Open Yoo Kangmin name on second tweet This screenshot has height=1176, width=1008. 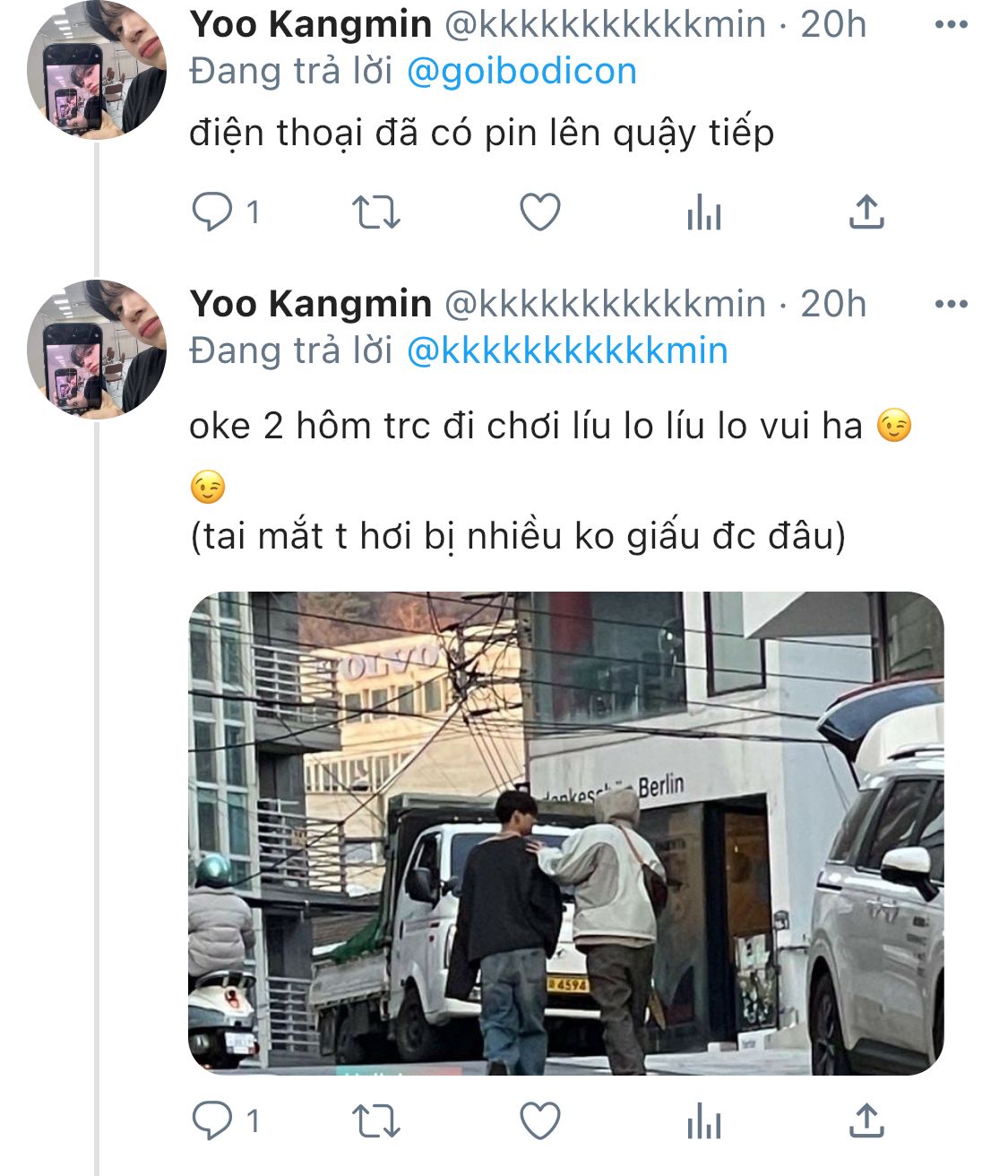tap(311, 304)
